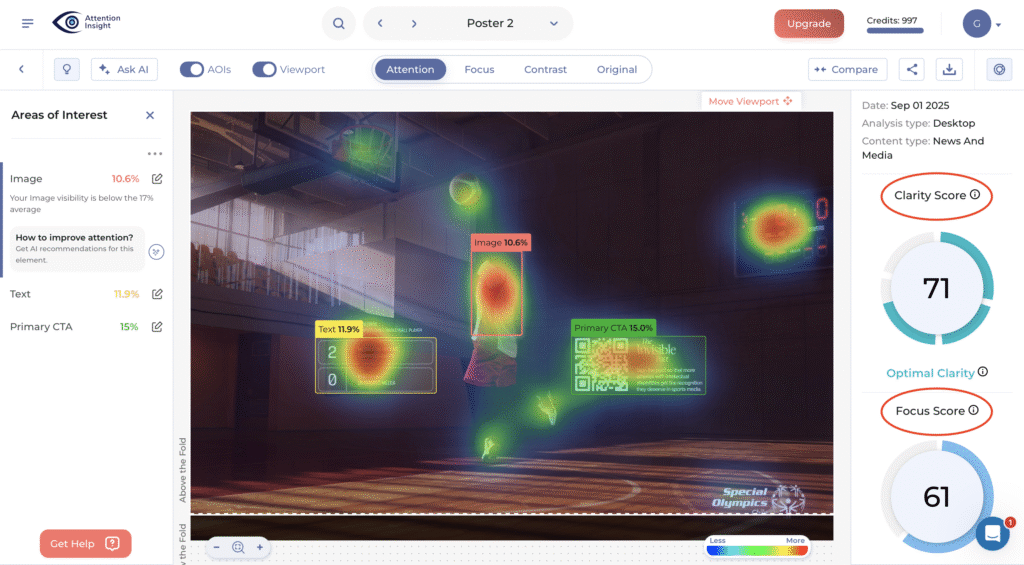The width and height of the screenshot is (1024, 565).
Task: Click the zoom in plus icon
Action: tap(260, 547)
